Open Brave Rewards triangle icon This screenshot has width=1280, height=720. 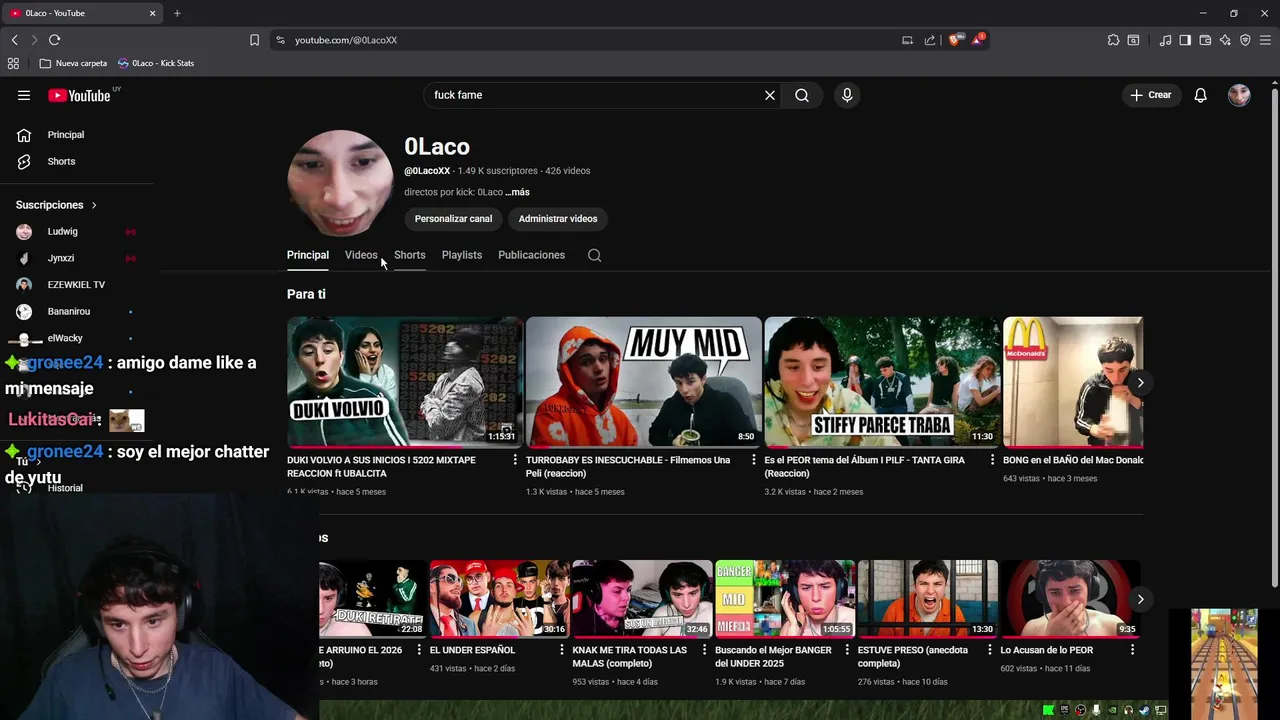coord(978,40)
